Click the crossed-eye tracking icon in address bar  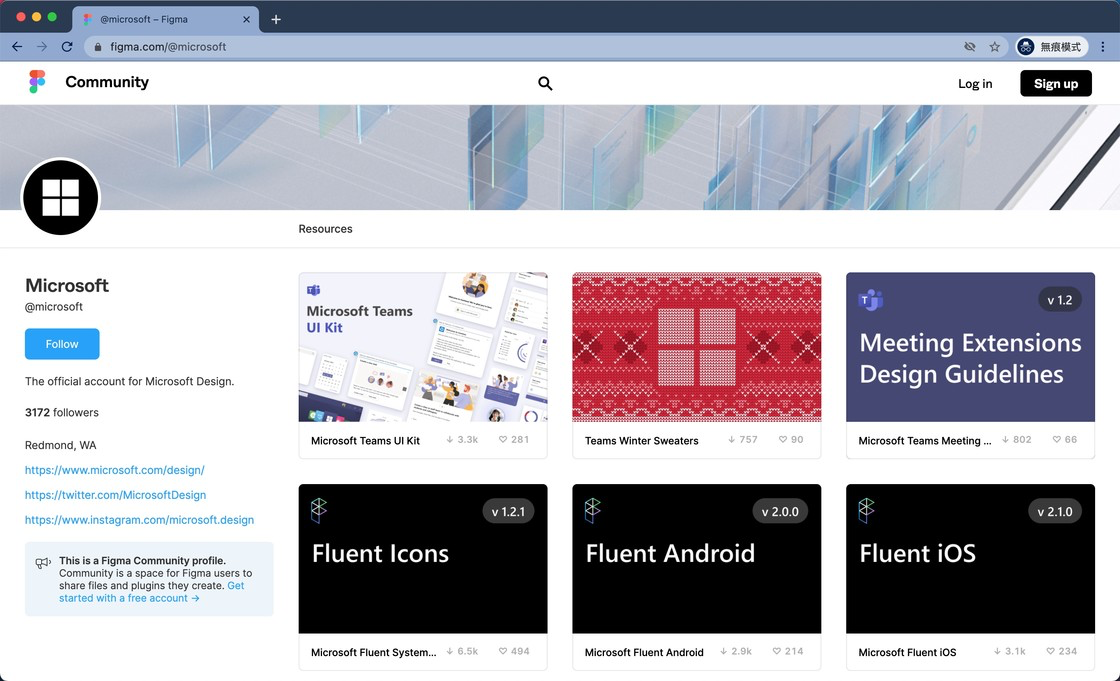click(969, 46)
